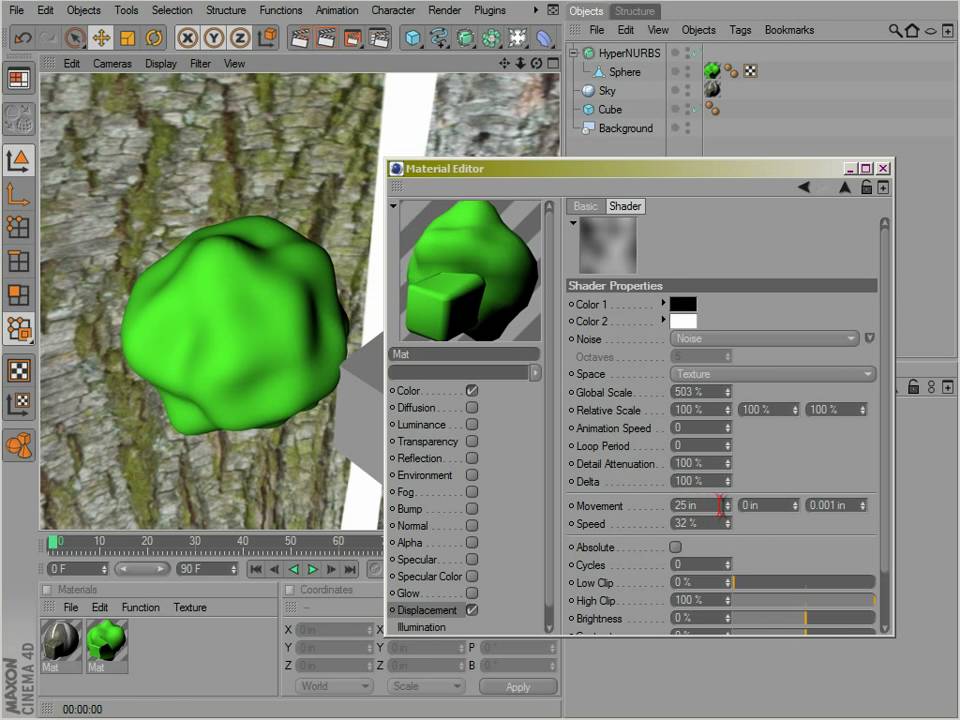Add a Cube primitive object
The height and width of the screenshot is (720, 960).
413,39
